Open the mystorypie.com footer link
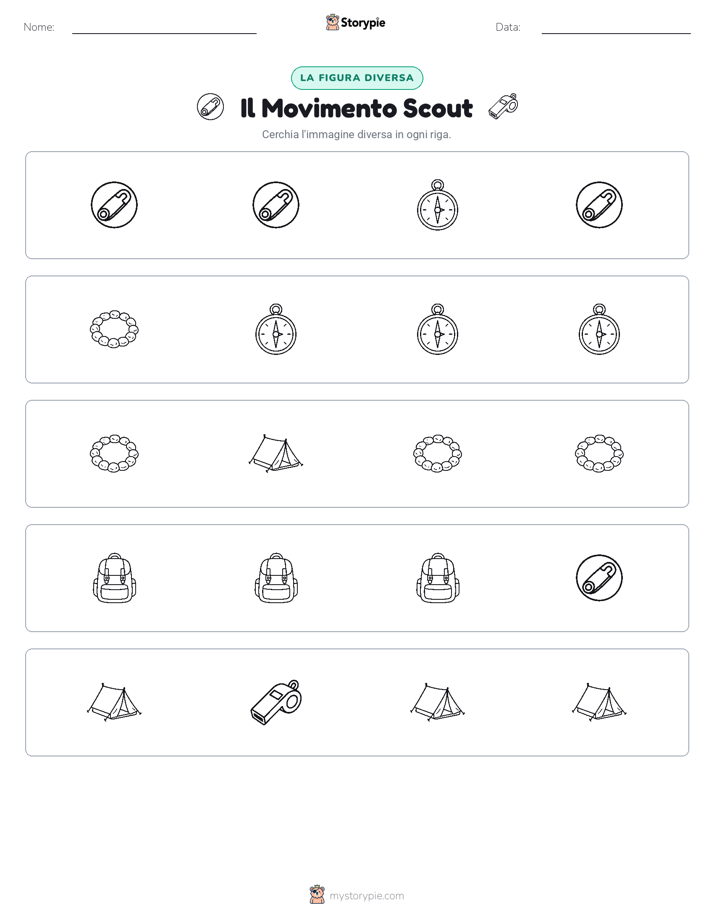Image resolution: width=714 pixels, height=924 pixels. (366, 896)
